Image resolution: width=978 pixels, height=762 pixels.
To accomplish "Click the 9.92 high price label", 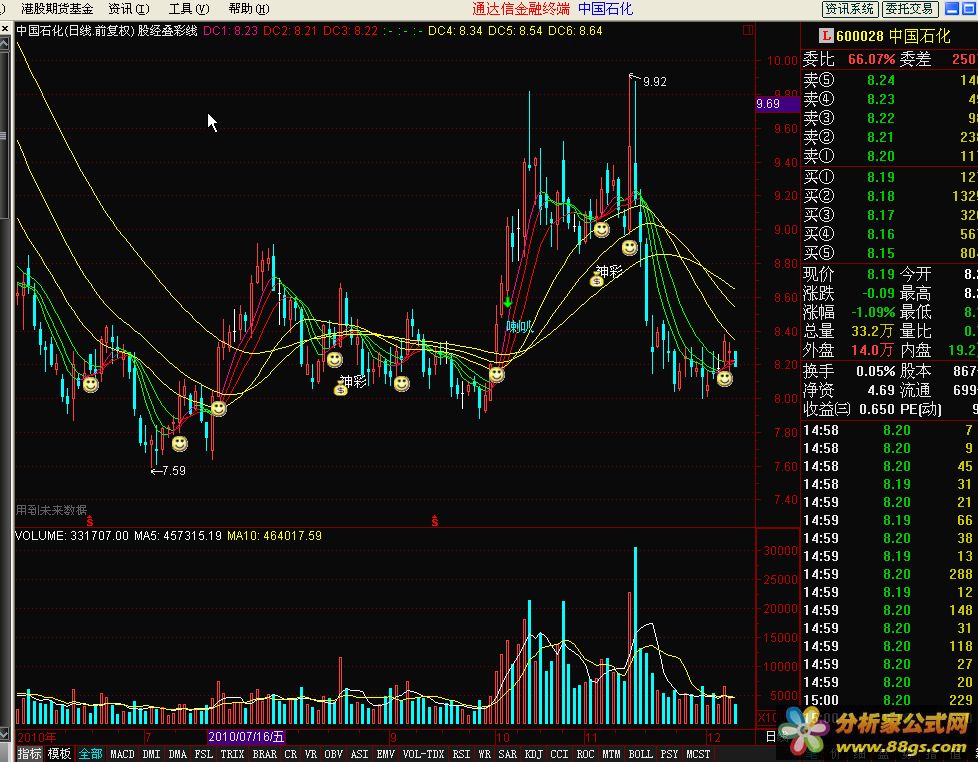I will pyautogui.click(x=654, y=82).
